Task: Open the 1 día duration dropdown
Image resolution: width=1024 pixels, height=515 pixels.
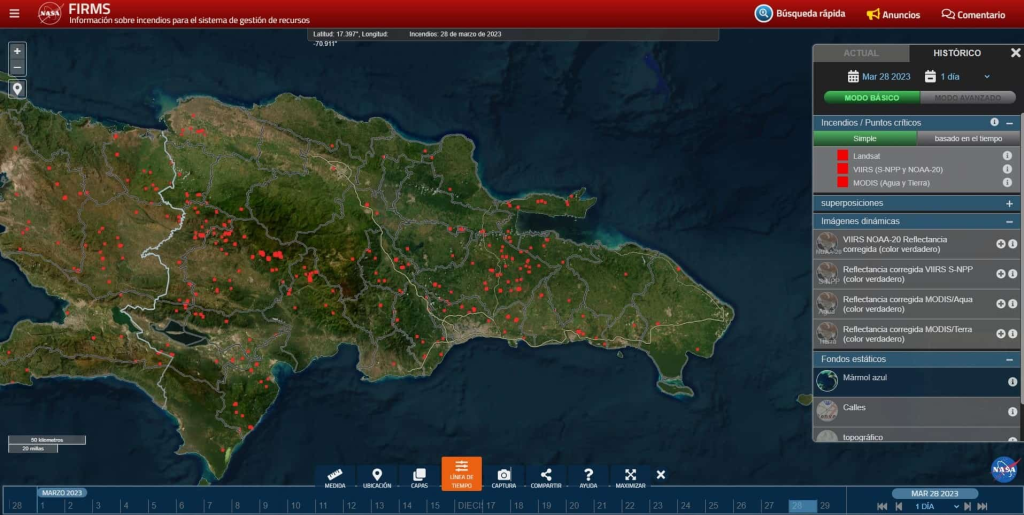Action: pyautogui.click(x=965, y=76)
